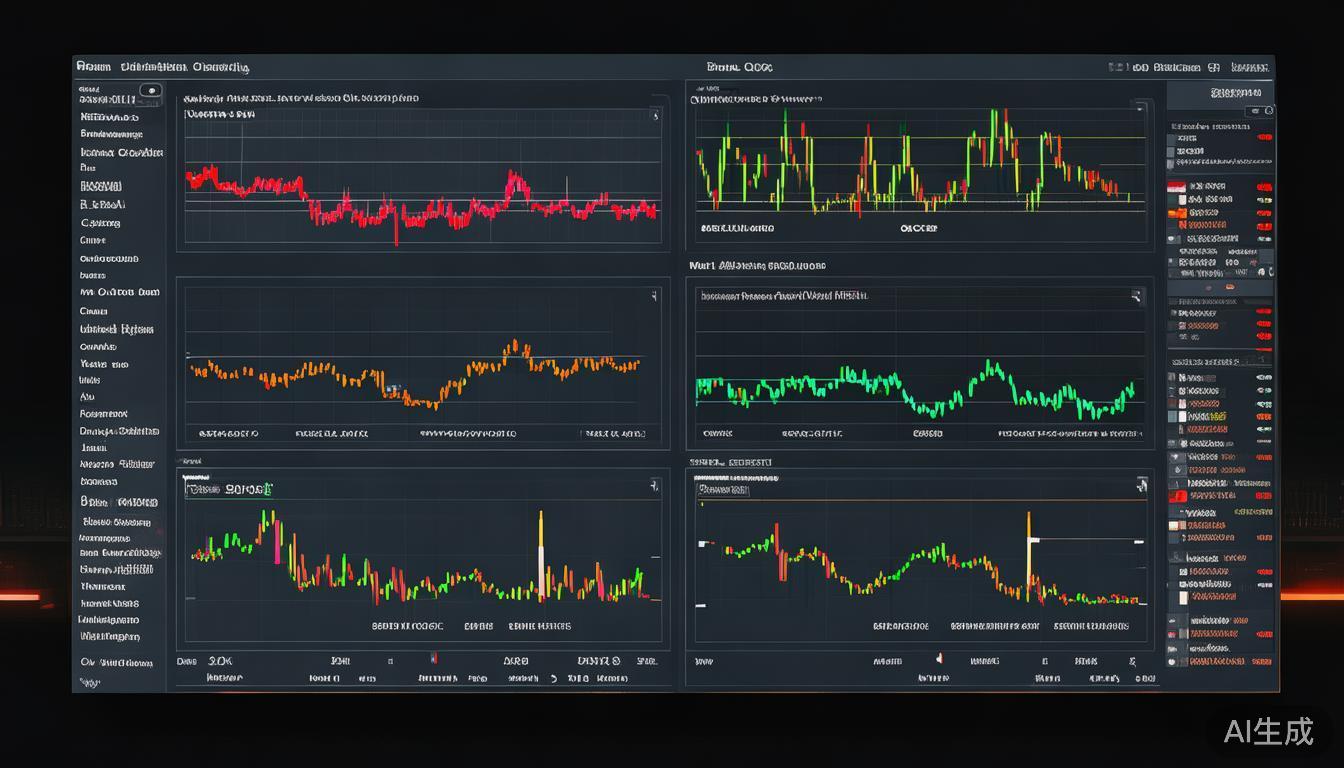
Task: Click the bottom-right chart's top-right corner icon
Action: click(x=1141, y=486)
